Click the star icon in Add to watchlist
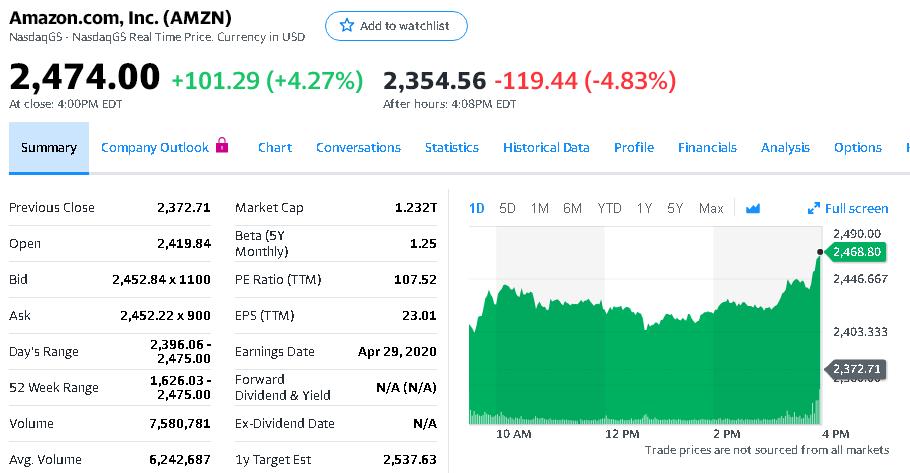The height and width of the screenshot is (473, 910). pyautogui.click(x=347, y=26)
